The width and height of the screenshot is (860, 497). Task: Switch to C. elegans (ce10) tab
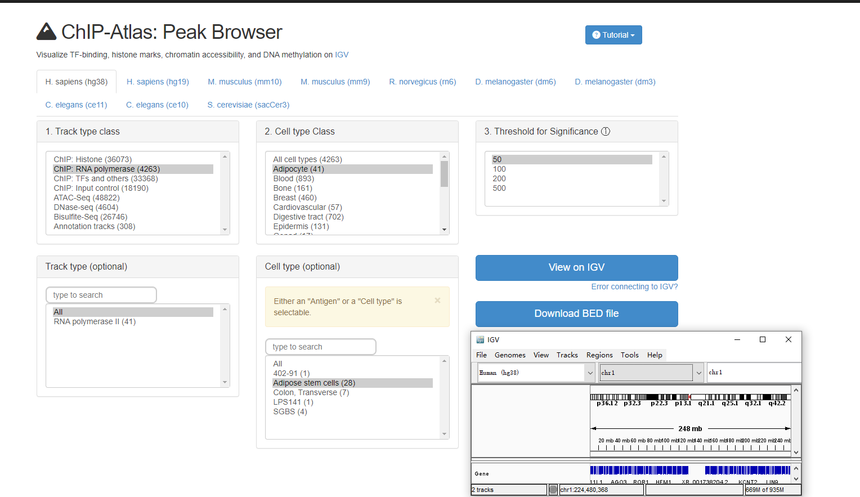[x=157, y=105]
